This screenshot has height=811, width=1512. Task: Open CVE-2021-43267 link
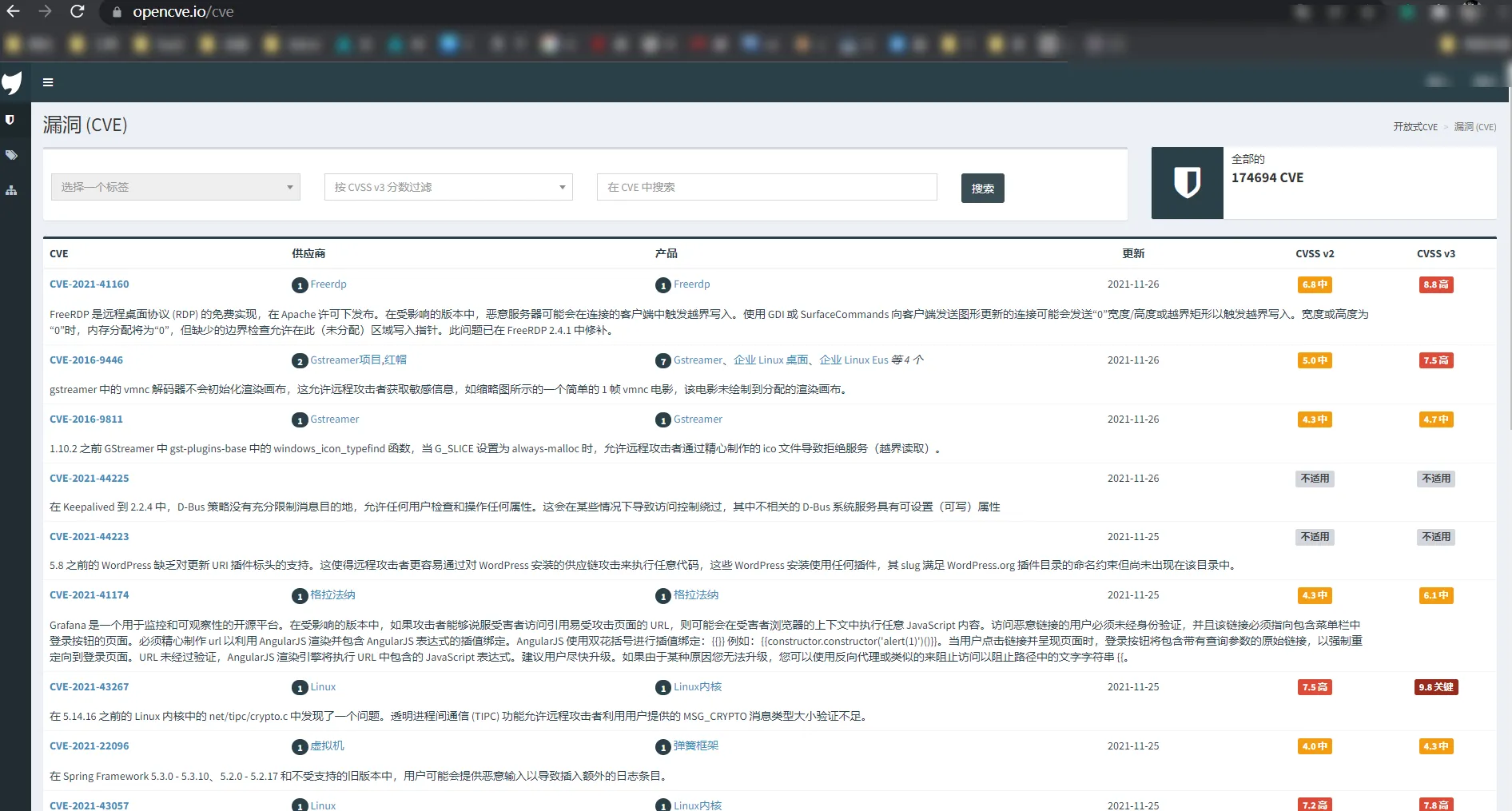click(x=89, y=687)
